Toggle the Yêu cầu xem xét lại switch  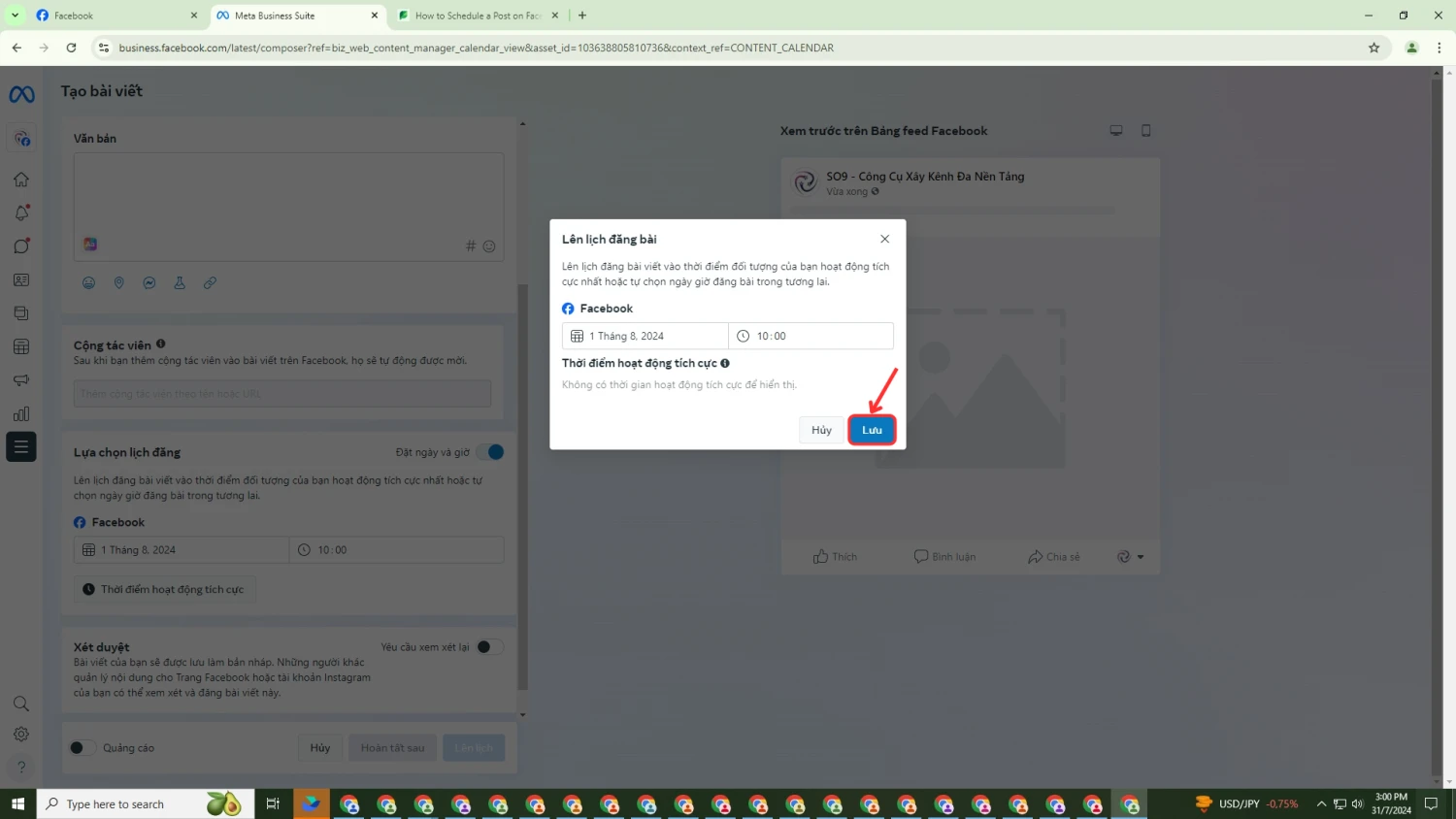point(489,647)
